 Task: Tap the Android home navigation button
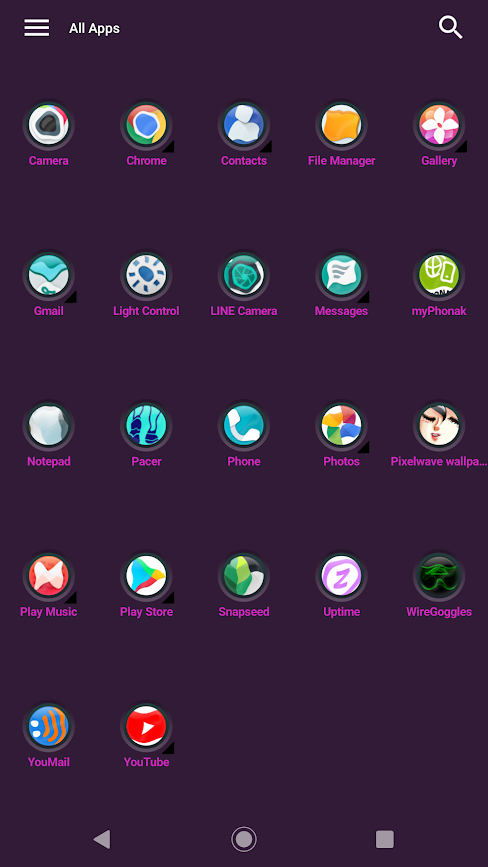[x=244, y=839]
